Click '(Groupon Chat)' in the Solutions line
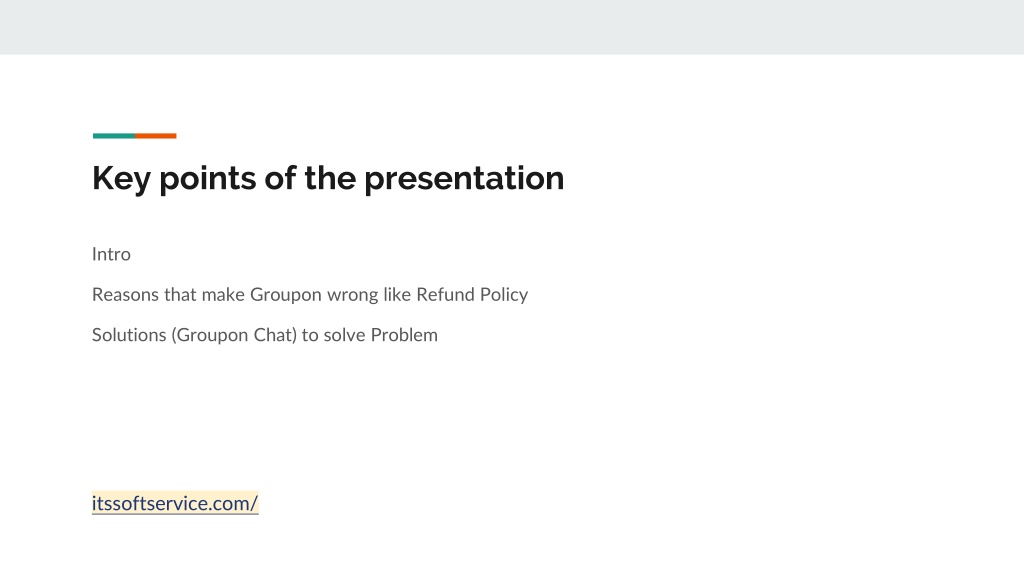1024x576 pixels. point(234,336)
